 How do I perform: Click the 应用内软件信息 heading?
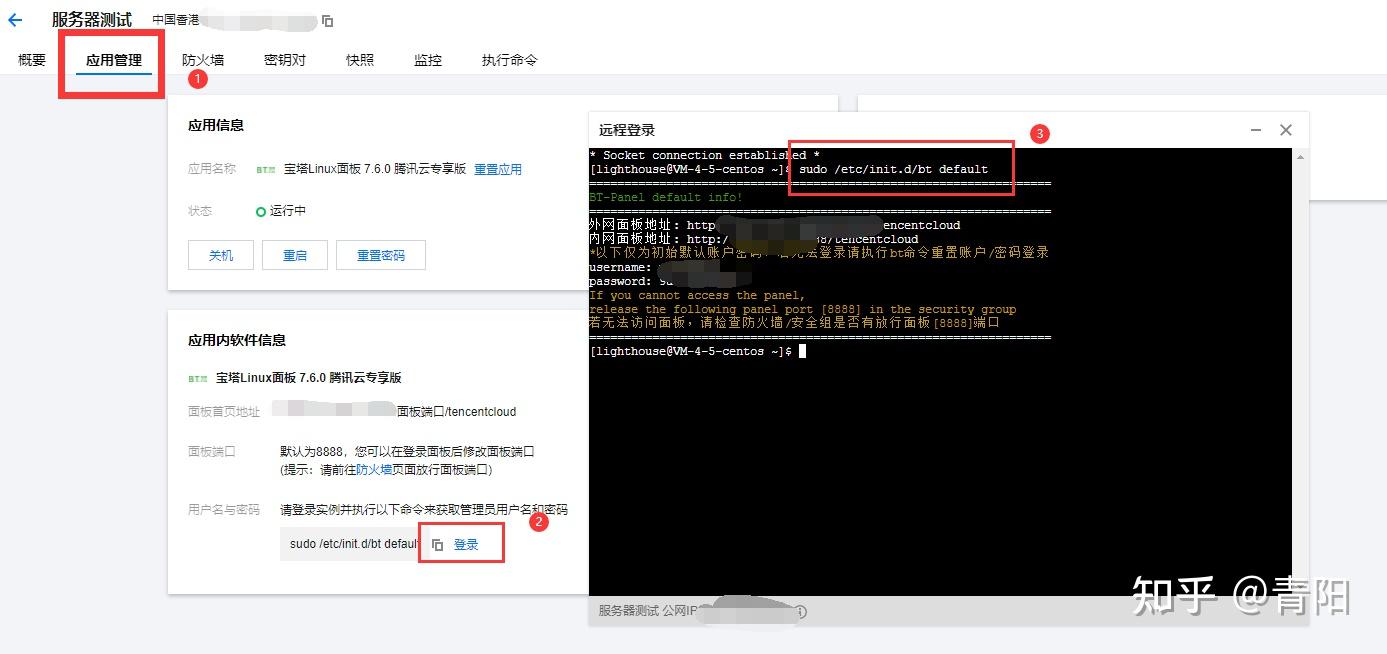(237, 340)
